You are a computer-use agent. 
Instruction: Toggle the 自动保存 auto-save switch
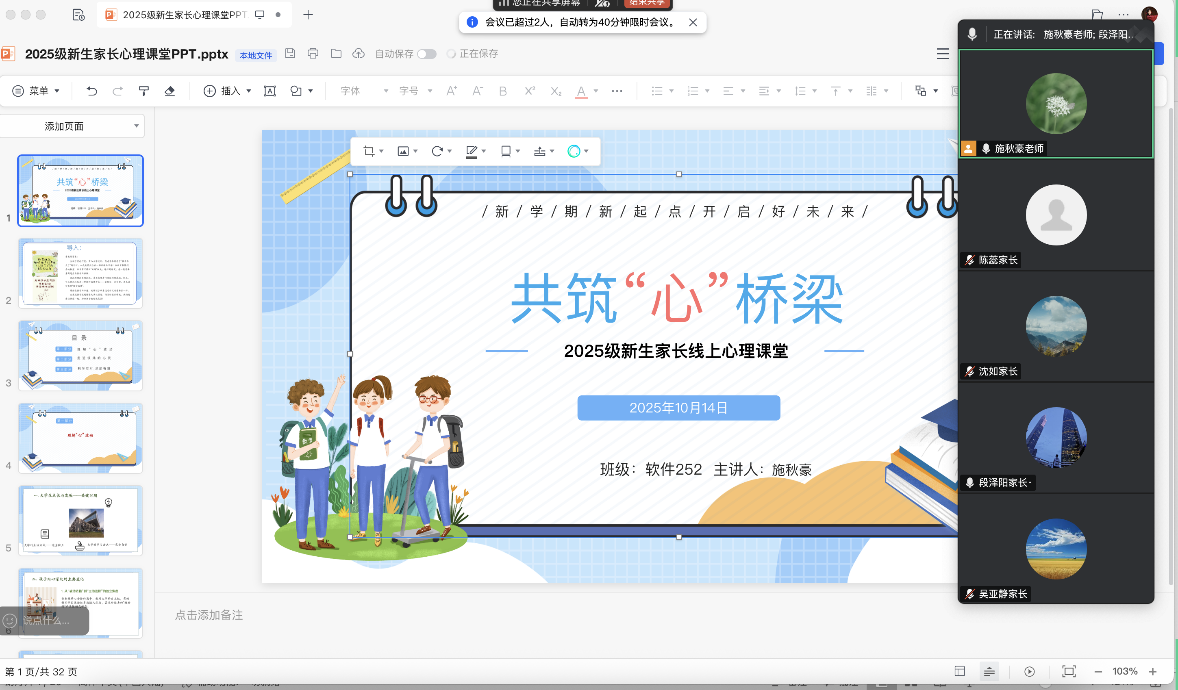(x=427, y=54)
